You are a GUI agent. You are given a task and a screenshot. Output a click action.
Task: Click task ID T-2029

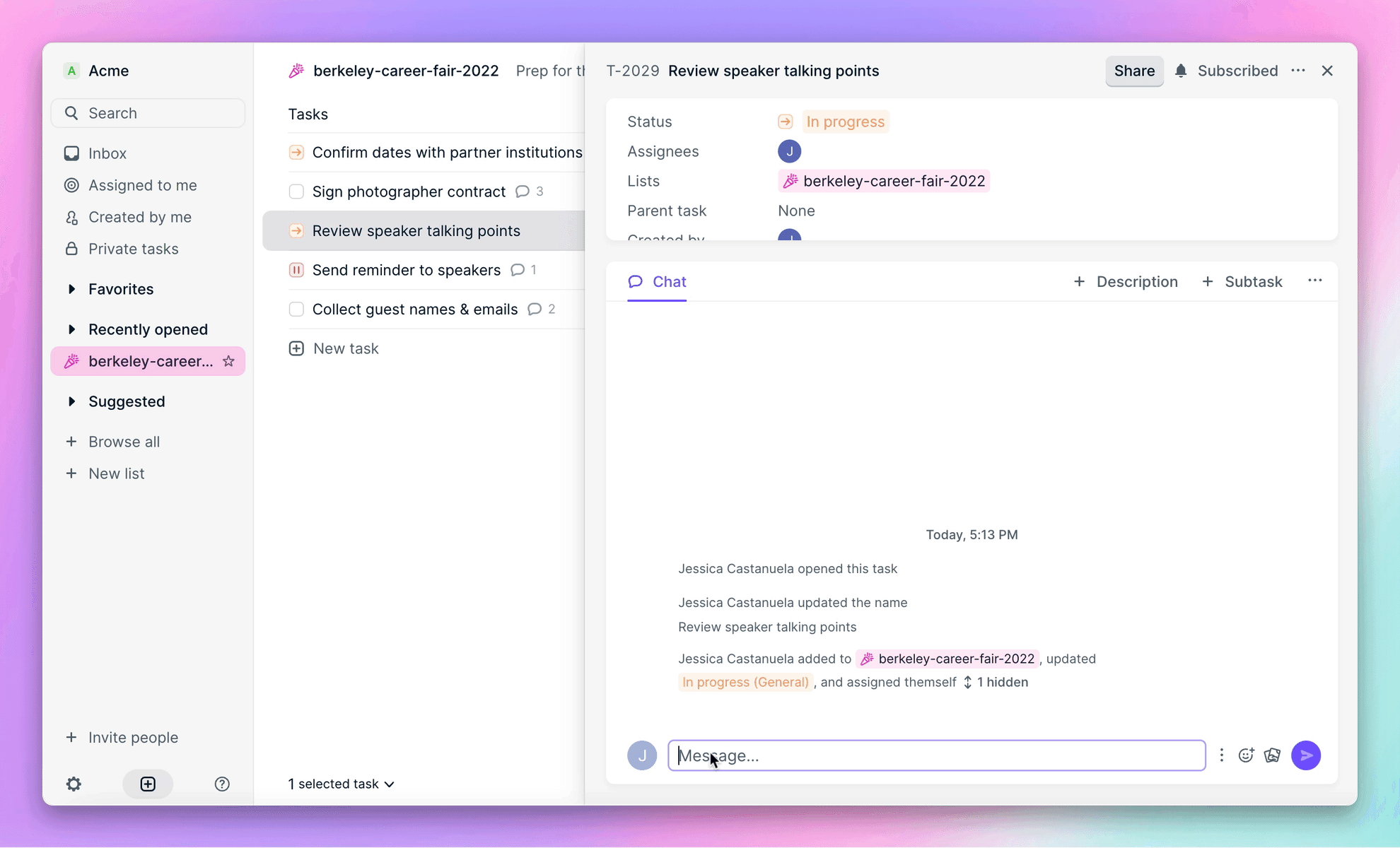[x=633, y=71]
